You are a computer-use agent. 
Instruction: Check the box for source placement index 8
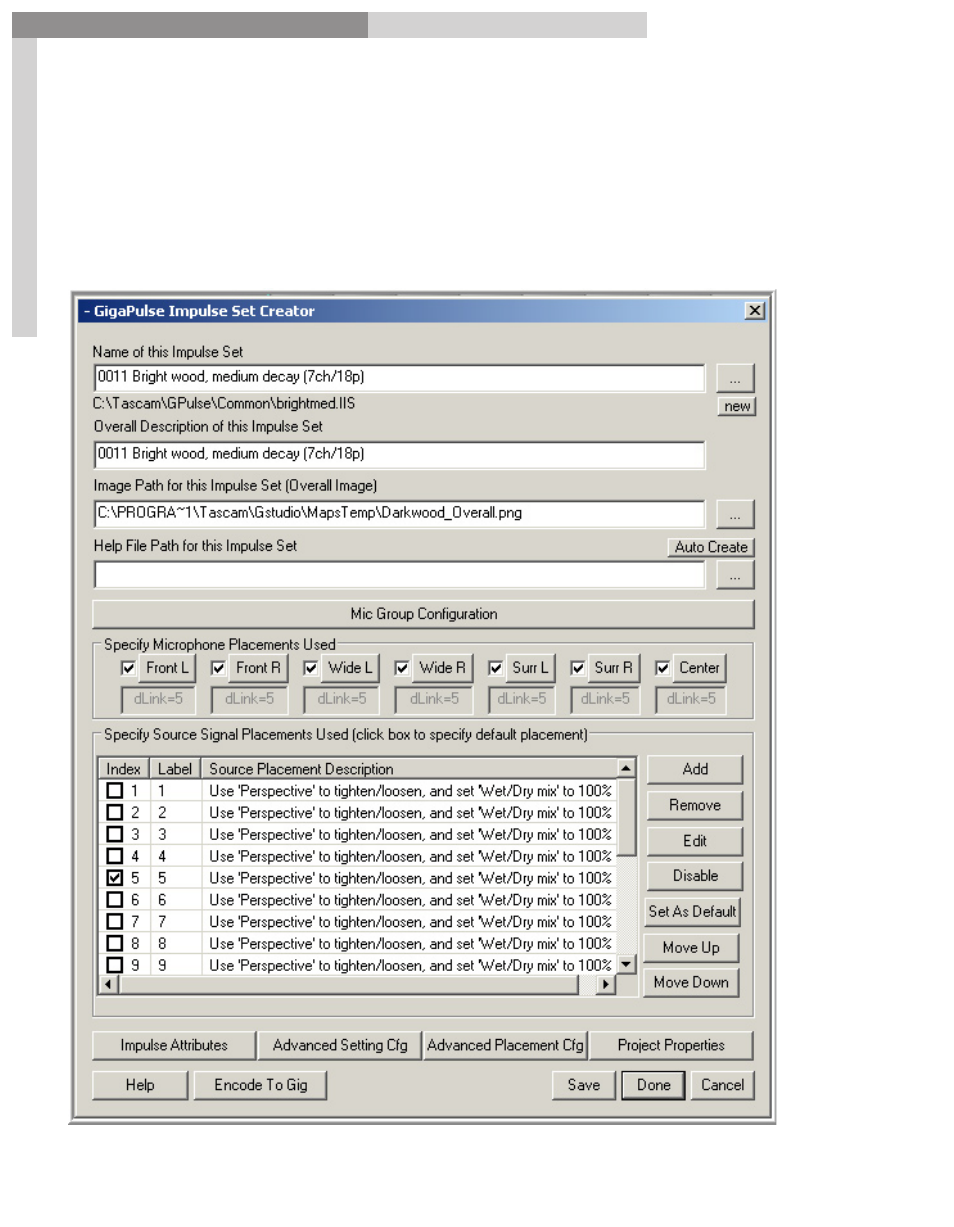click(115, 943)
